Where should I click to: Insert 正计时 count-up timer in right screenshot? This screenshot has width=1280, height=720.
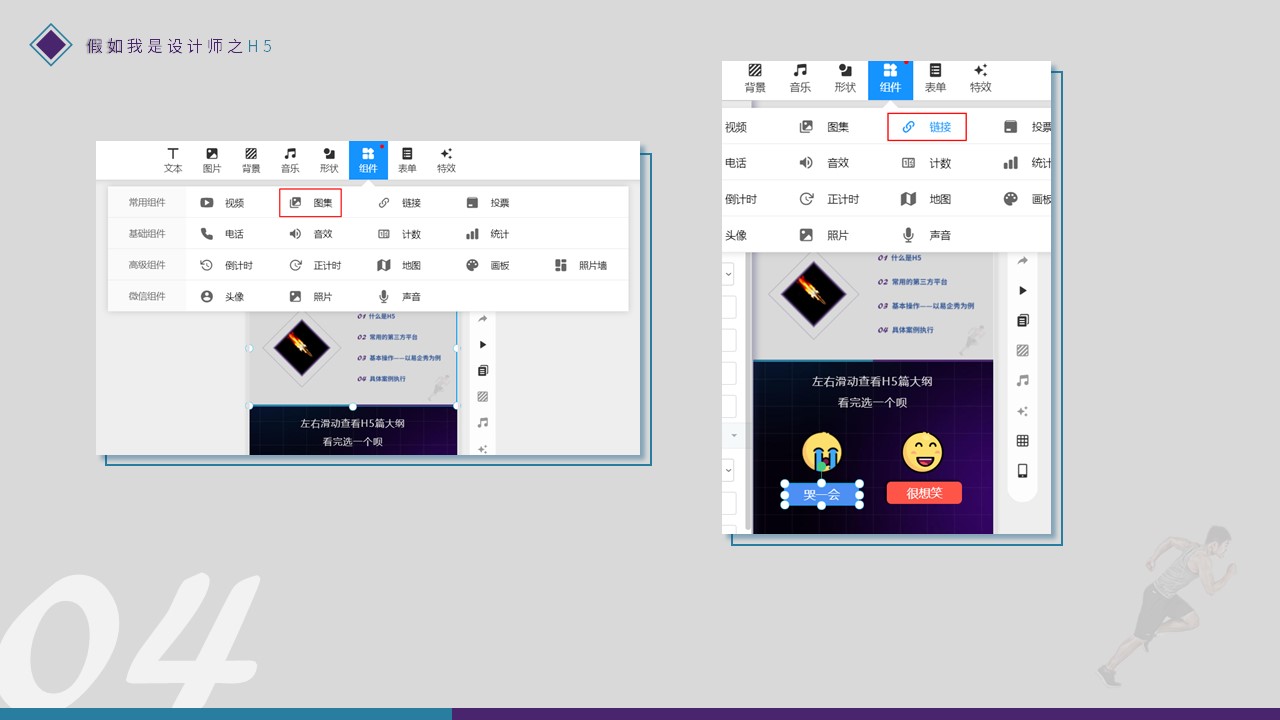click(x=830, y=199)
